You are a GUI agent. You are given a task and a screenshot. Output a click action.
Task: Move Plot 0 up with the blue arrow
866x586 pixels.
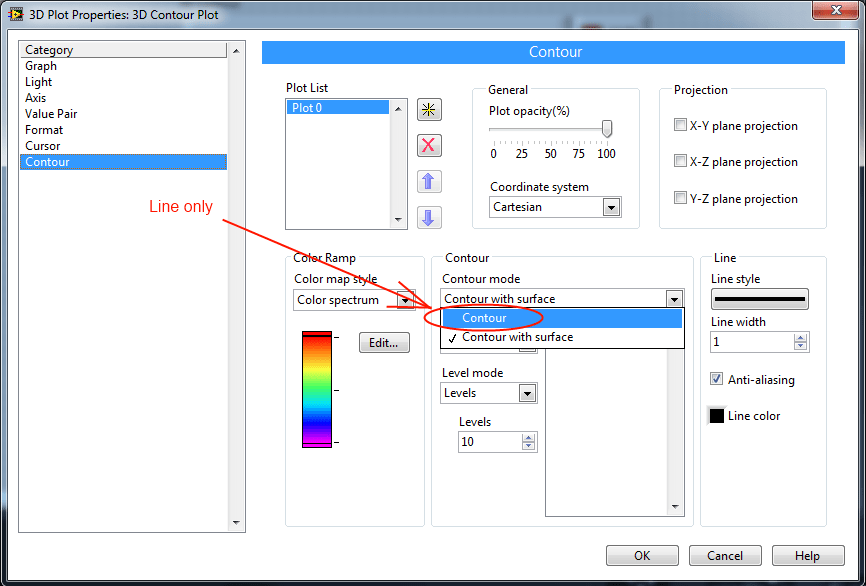point(428,181)
